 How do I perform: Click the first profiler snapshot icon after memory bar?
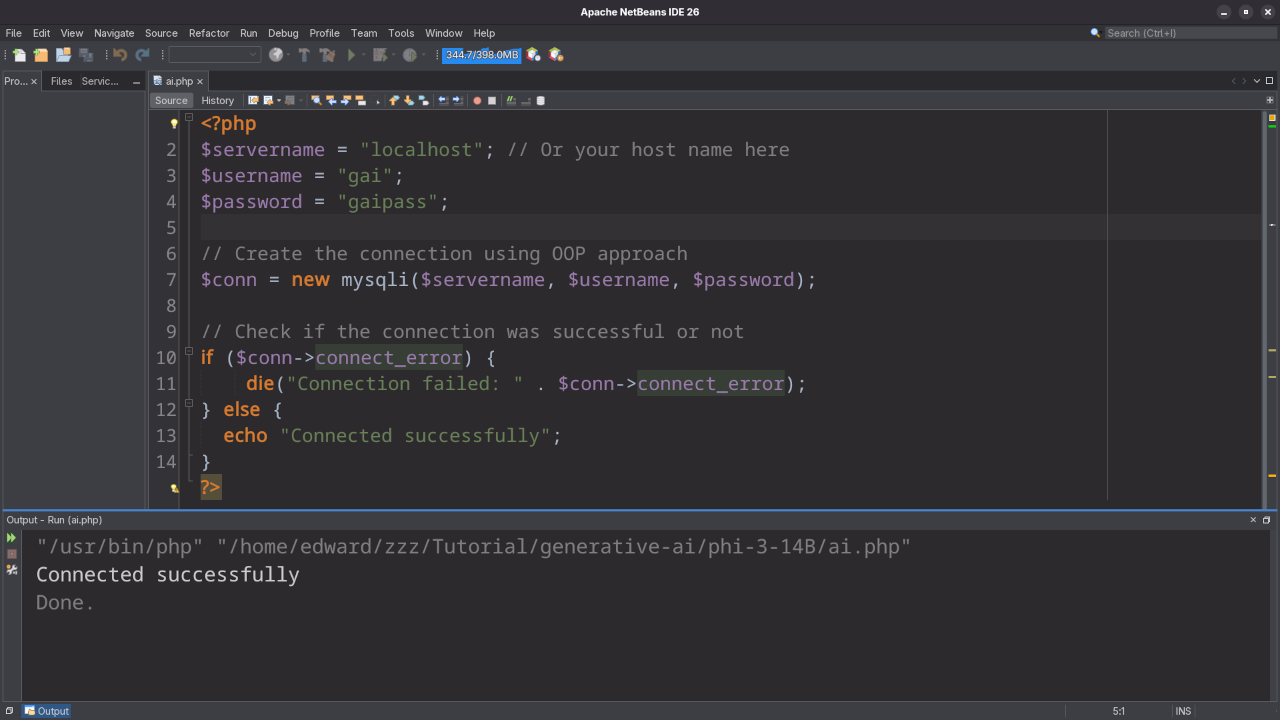click(x=534, y=55)
